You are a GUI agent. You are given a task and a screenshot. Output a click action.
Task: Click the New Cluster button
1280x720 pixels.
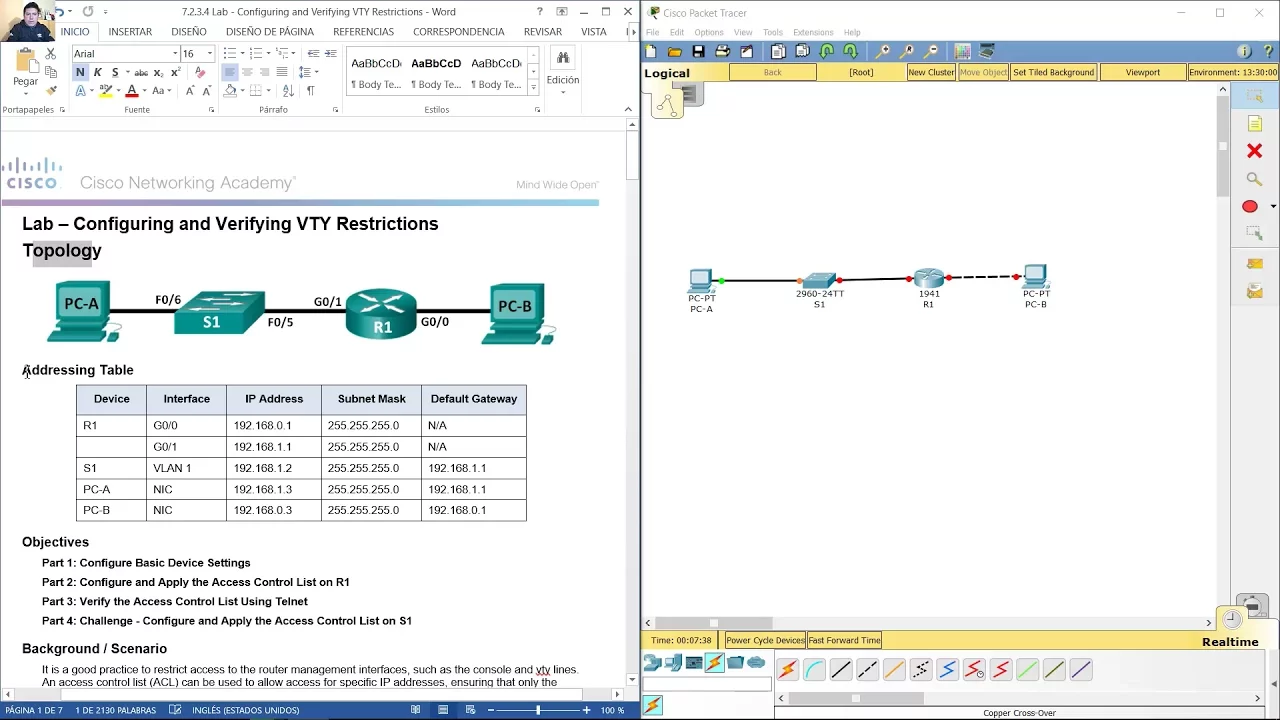point(931,73)
